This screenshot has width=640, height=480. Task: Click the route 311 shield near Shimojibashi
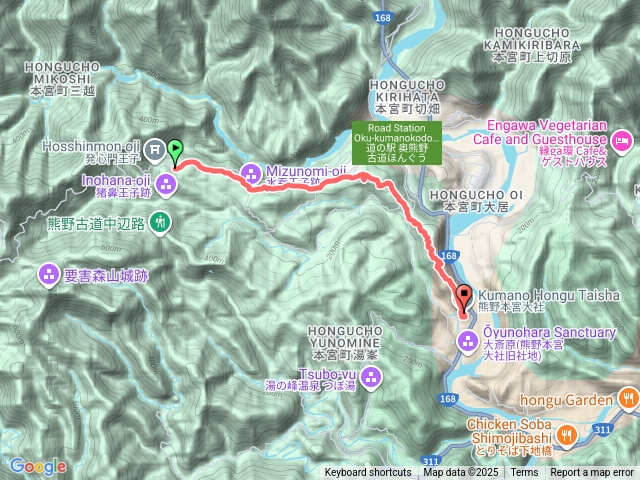602,429
